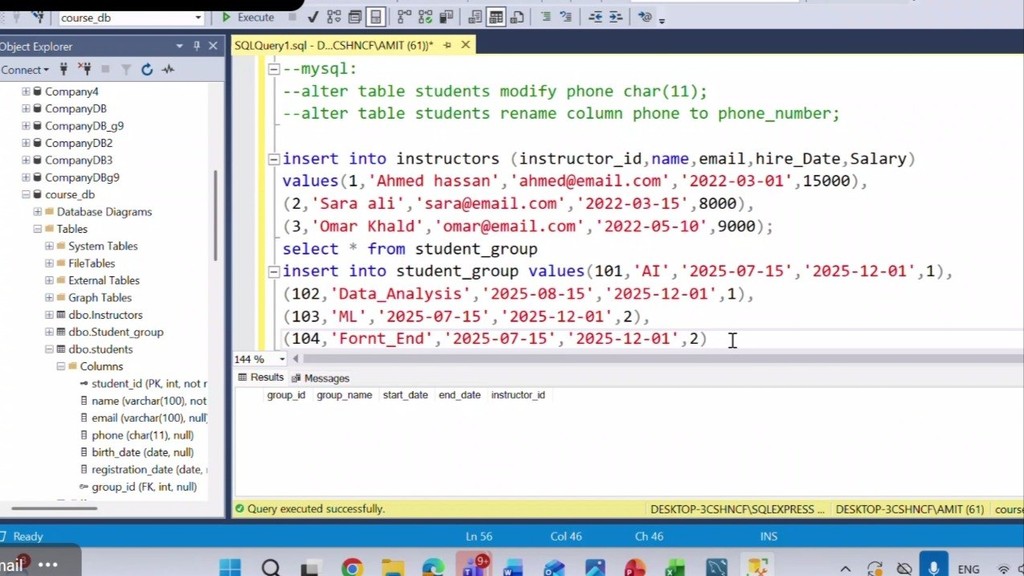
Task: Click the Change Connection plug icon in toolbar
Action: (39, 18)
